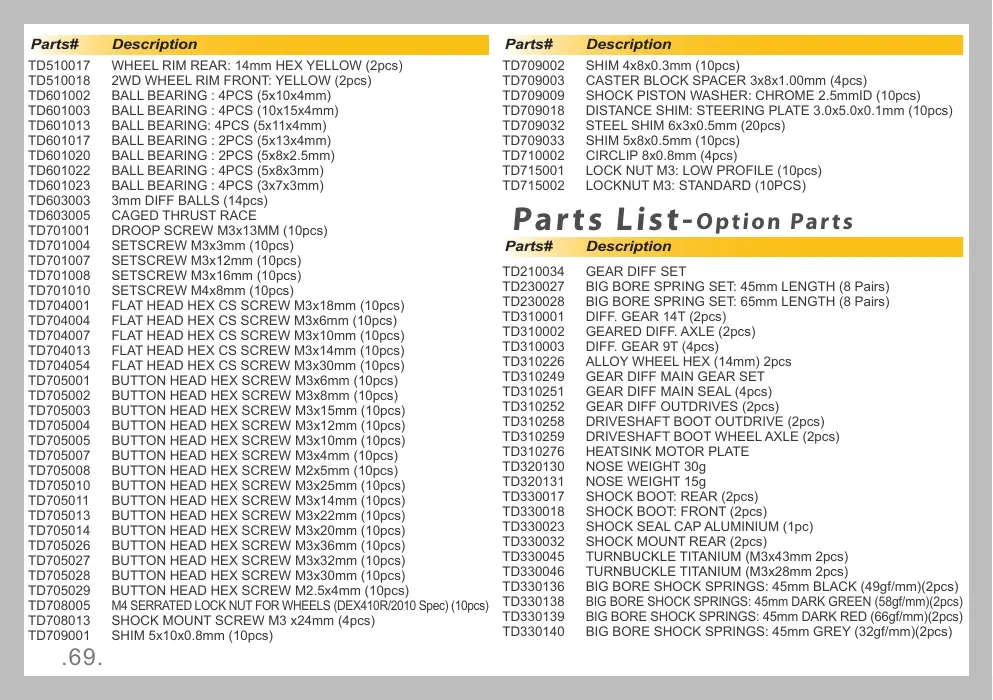Select the text '2WD WHEEL RIM FRONT: YELLOW (2pcs)'
The image size is (993, 700).
coord(241,80)
